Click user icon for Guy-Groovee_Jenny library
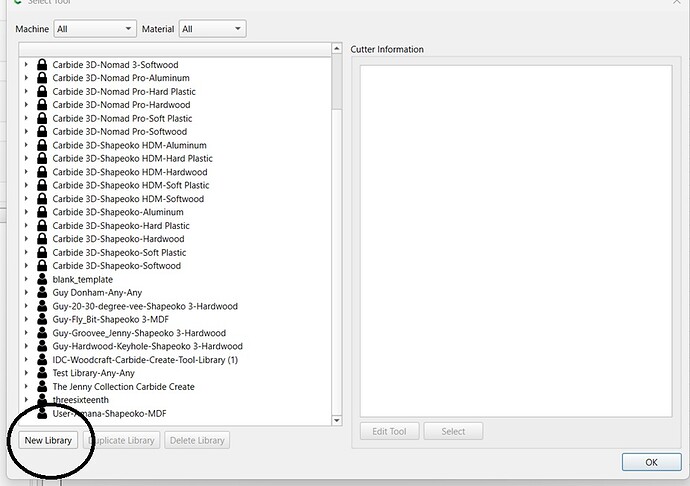The image size is (690, 486). 42,333
